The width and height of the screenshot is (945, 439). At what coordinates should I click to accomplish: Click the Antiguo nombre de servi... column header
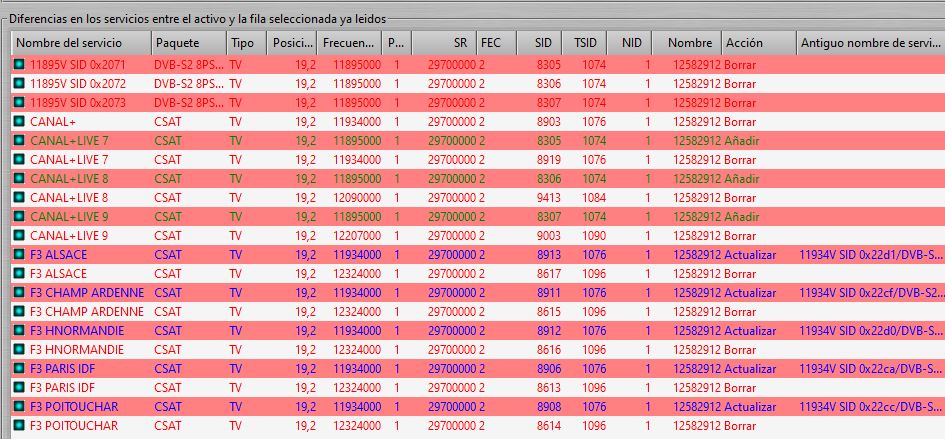click(870, 43)
